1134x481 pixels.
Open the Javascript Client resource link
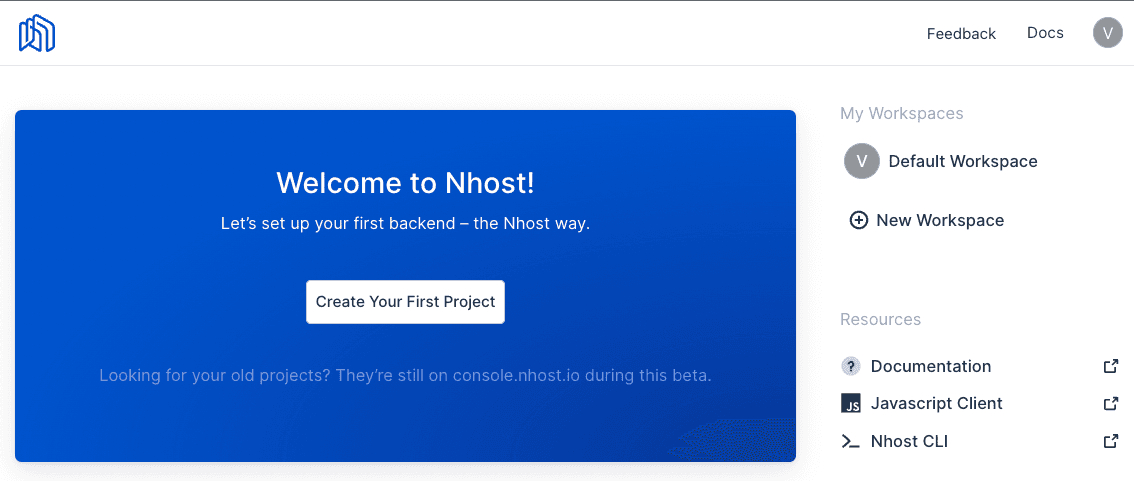click(x=936, y=404)
